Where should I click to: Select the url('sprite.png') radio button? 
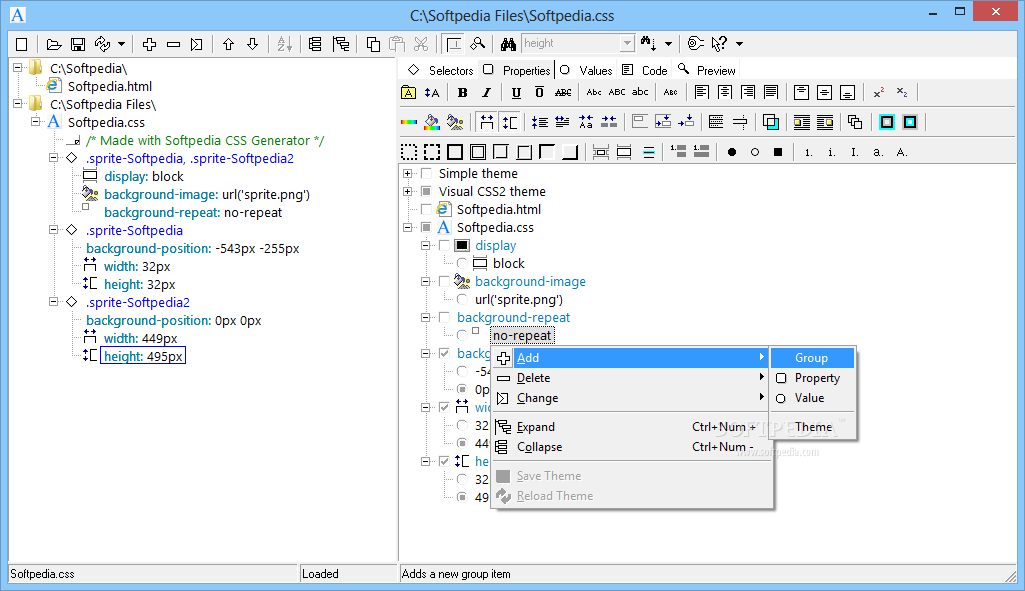462,299
